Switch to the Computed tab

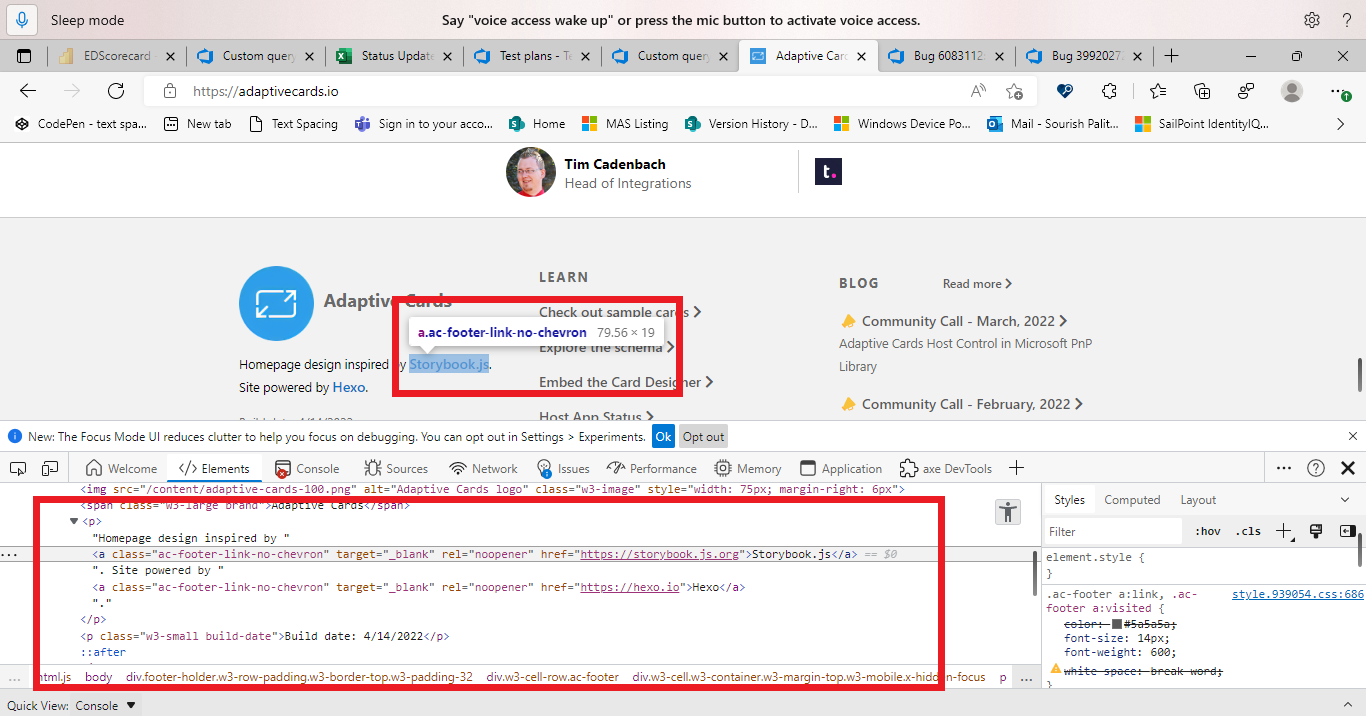1132,499
